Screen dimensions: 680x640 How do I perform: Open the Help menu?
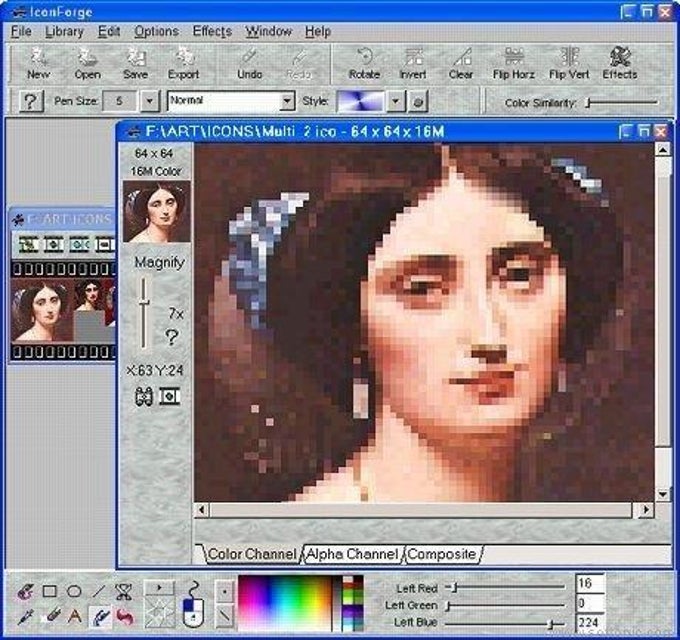pyautogui.click(x=318, y=32)
